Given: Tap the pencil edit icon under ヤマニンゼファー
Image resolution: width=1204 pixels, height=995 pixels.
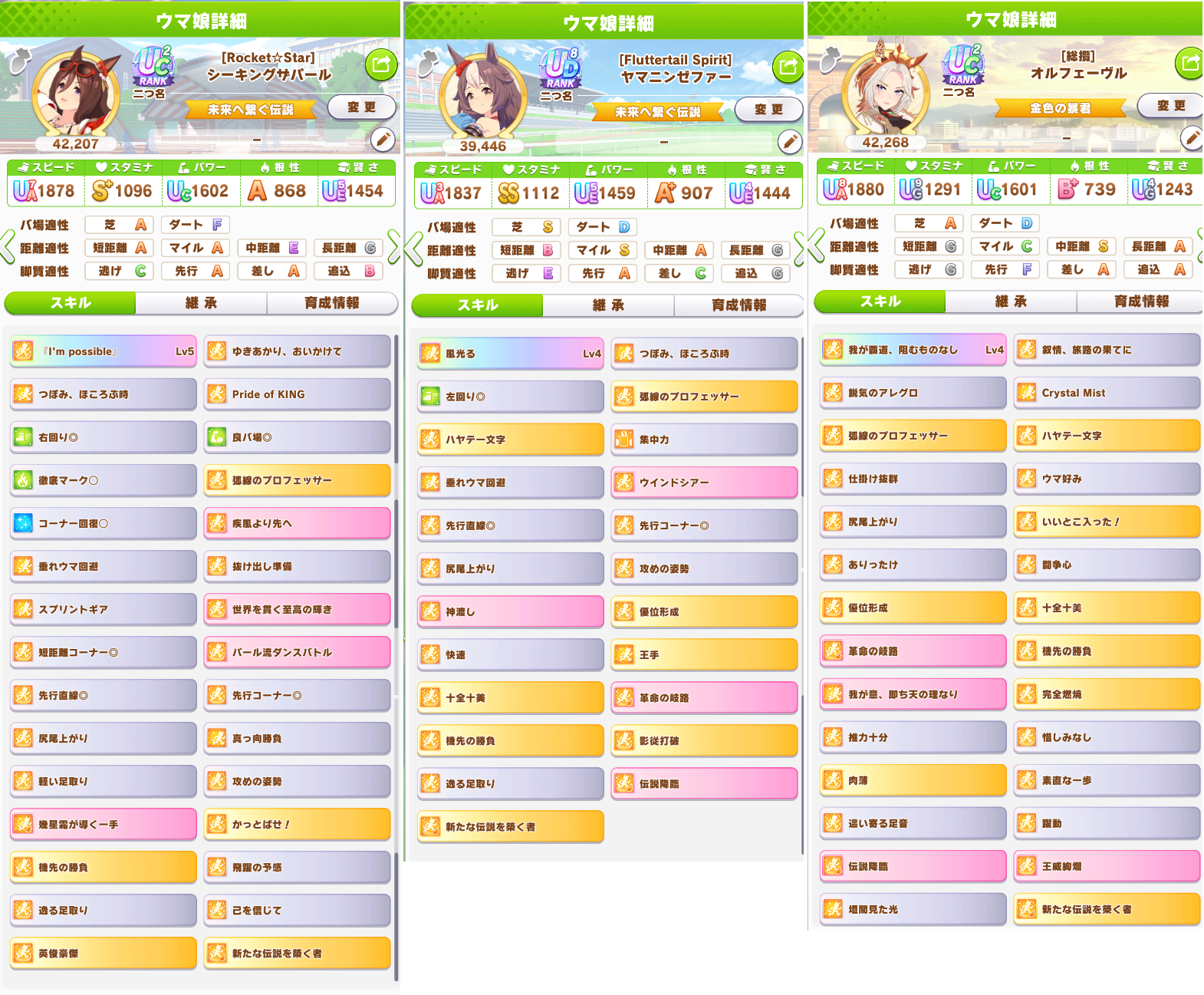Looking at the screenshot, I should [790, 142].
